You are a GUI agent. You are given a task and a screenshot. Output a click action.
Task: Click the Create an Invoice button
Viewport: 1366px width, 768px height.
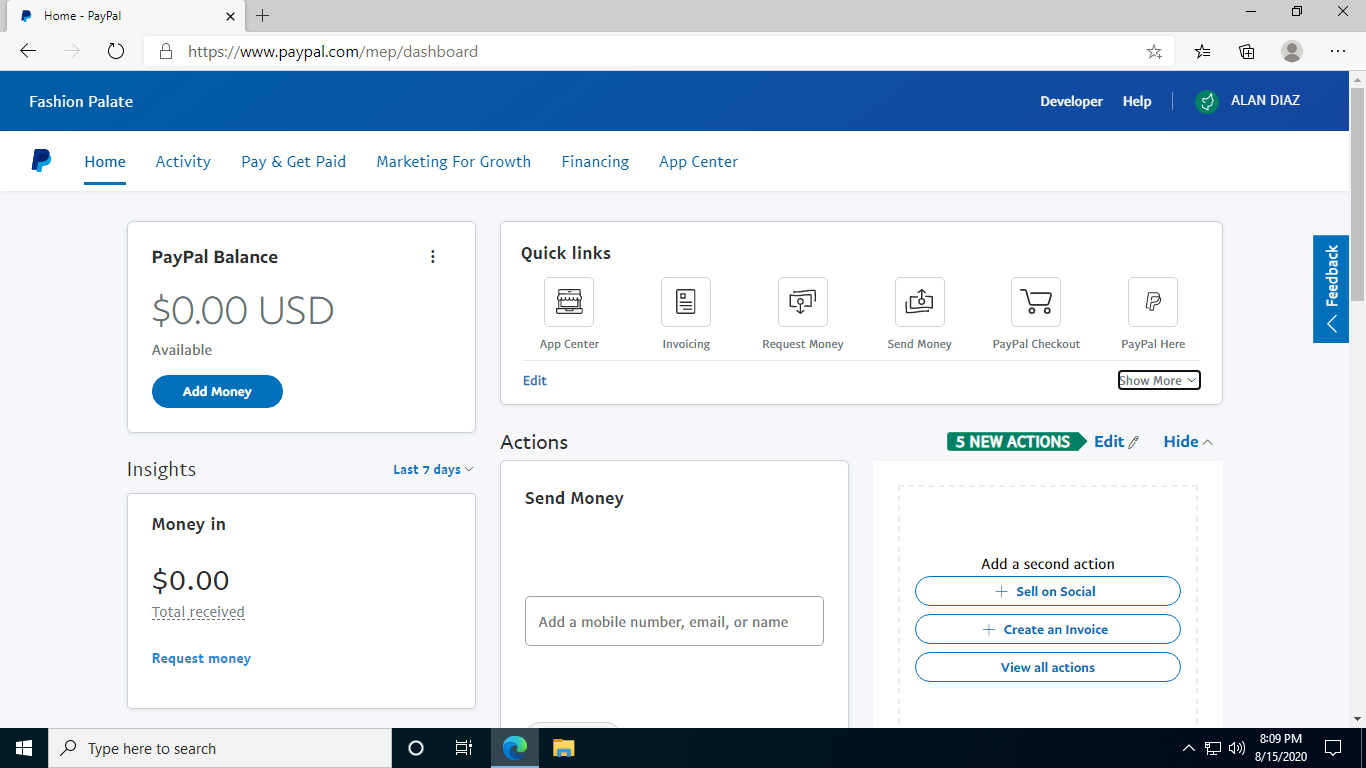coord(1048,629)
